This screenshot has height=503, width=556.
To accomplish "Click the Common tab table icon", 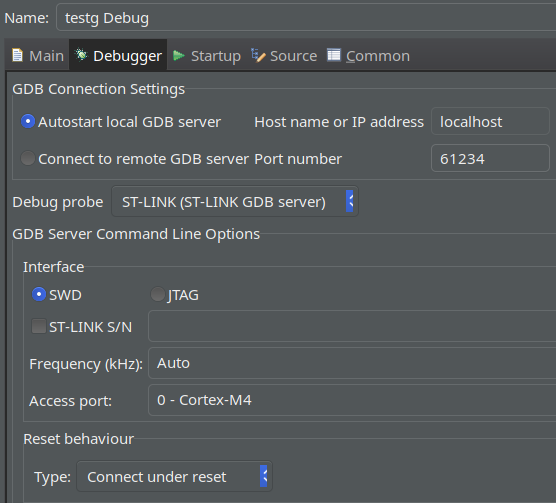I will pyautogui.click(x=334, y=55).
